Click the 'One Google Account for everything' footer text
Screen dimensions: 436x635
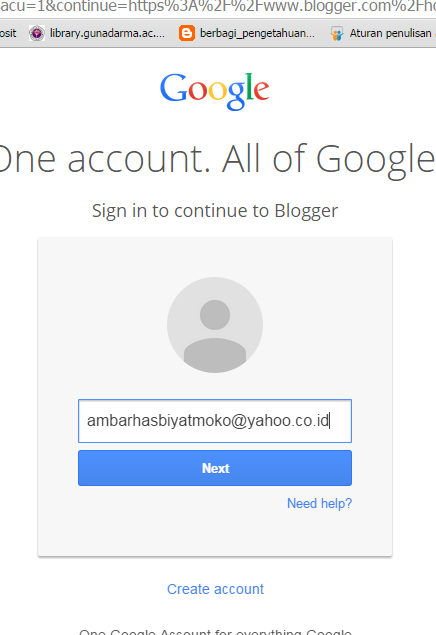coord(215,631)
